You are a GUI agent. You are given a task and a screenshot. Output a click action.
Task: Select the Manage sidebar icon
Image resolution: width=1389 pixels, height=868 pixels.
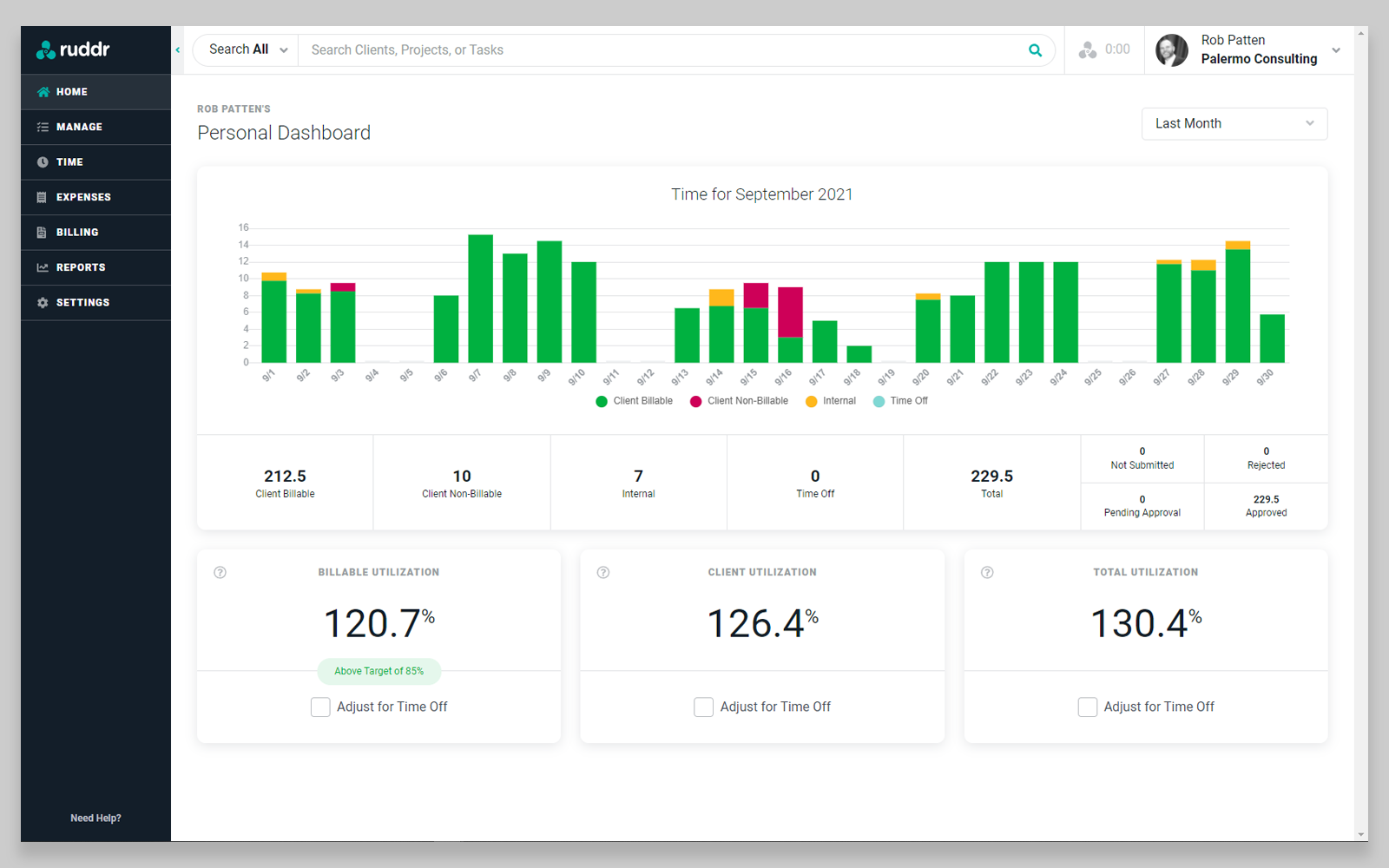click(x=42, y=127)
